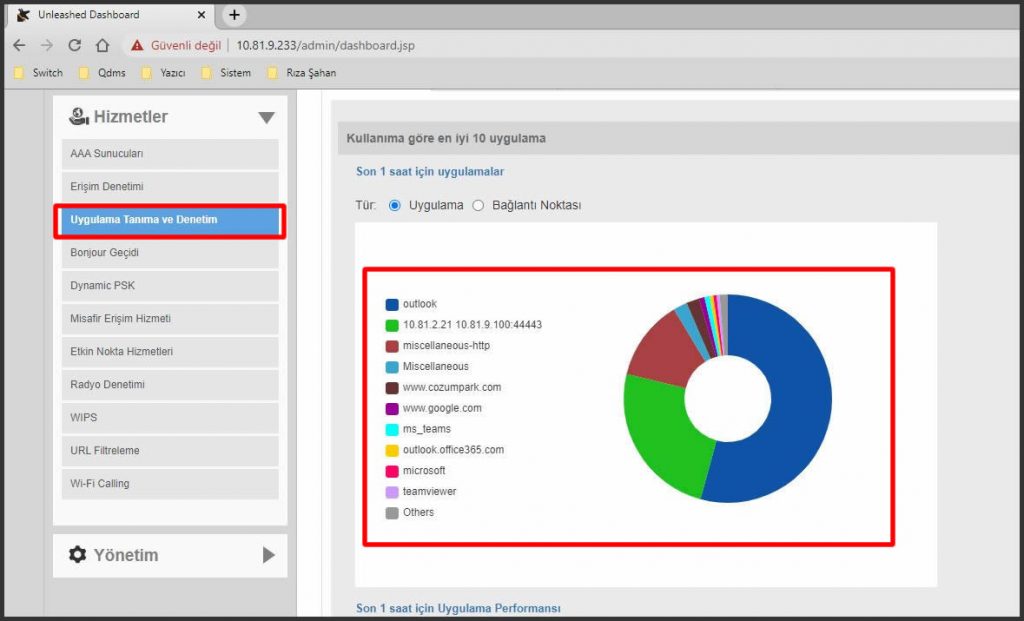Click the browser back arrow
Viewport: 1024px width, 621px height.
tap(20, 45)
